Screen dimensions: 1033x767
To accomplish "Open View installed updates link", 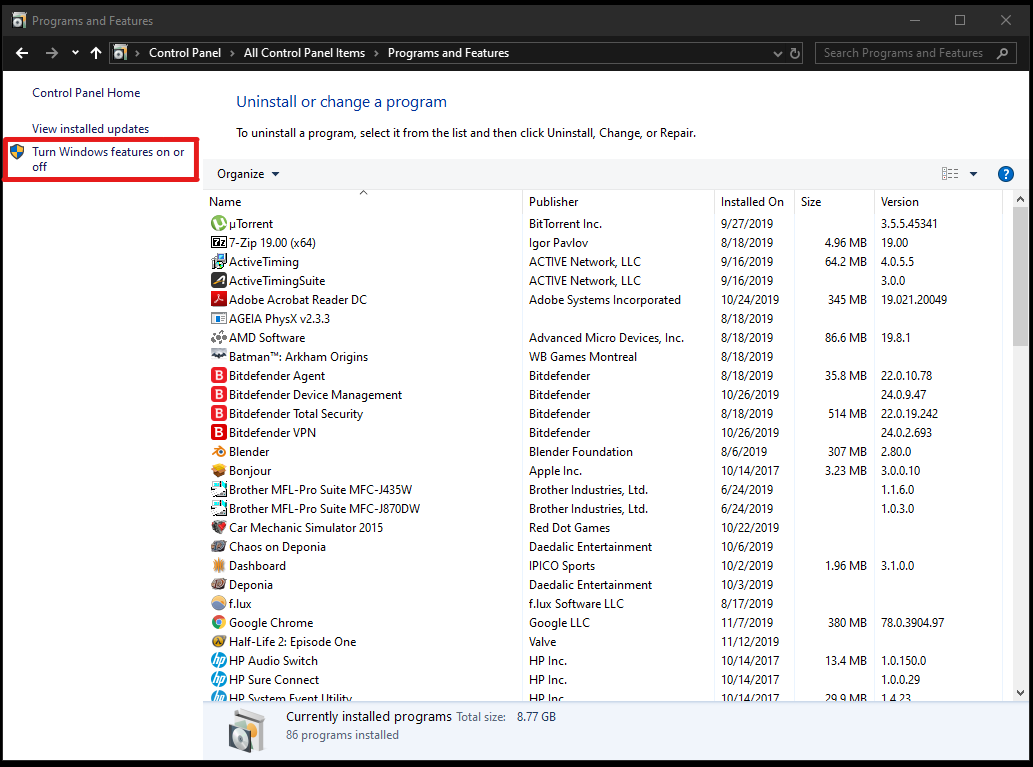I will click(90, 128).
